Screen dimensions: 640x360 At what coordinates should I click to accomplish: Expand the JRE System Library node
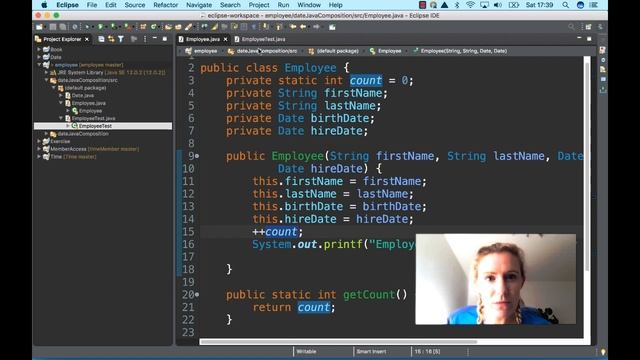click(47, 72)
